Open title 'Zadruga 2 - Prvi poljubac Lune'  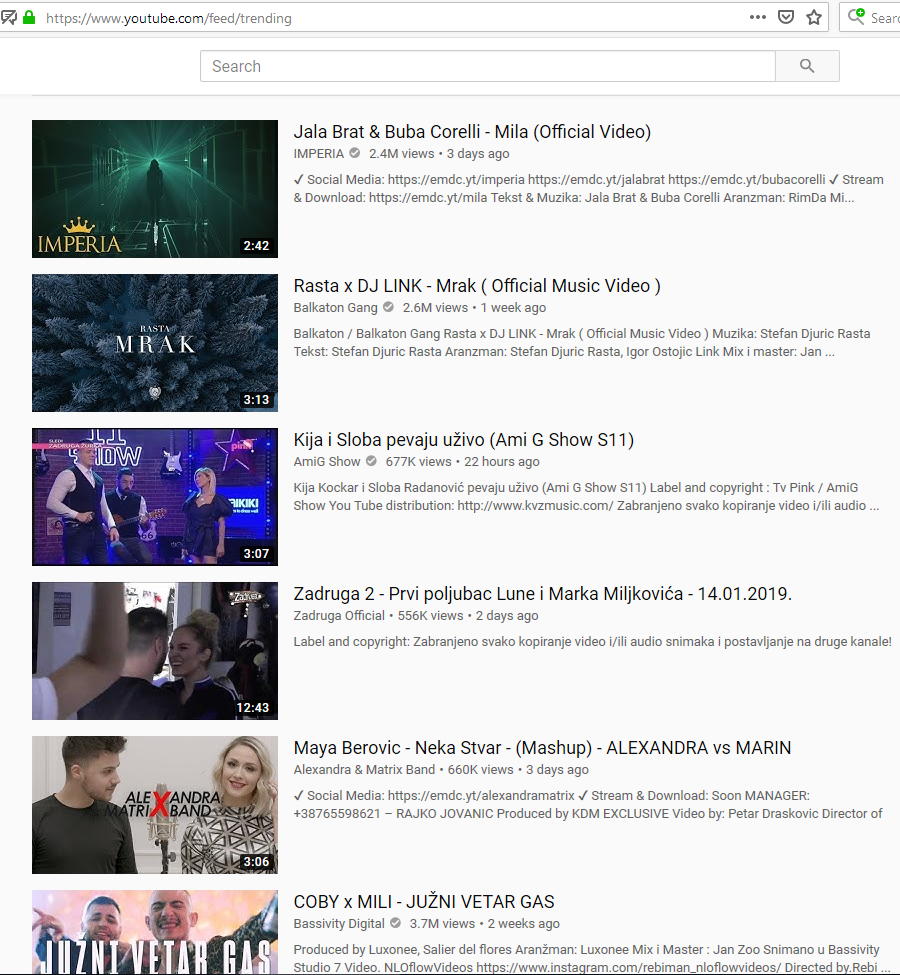tap(542, 594)
